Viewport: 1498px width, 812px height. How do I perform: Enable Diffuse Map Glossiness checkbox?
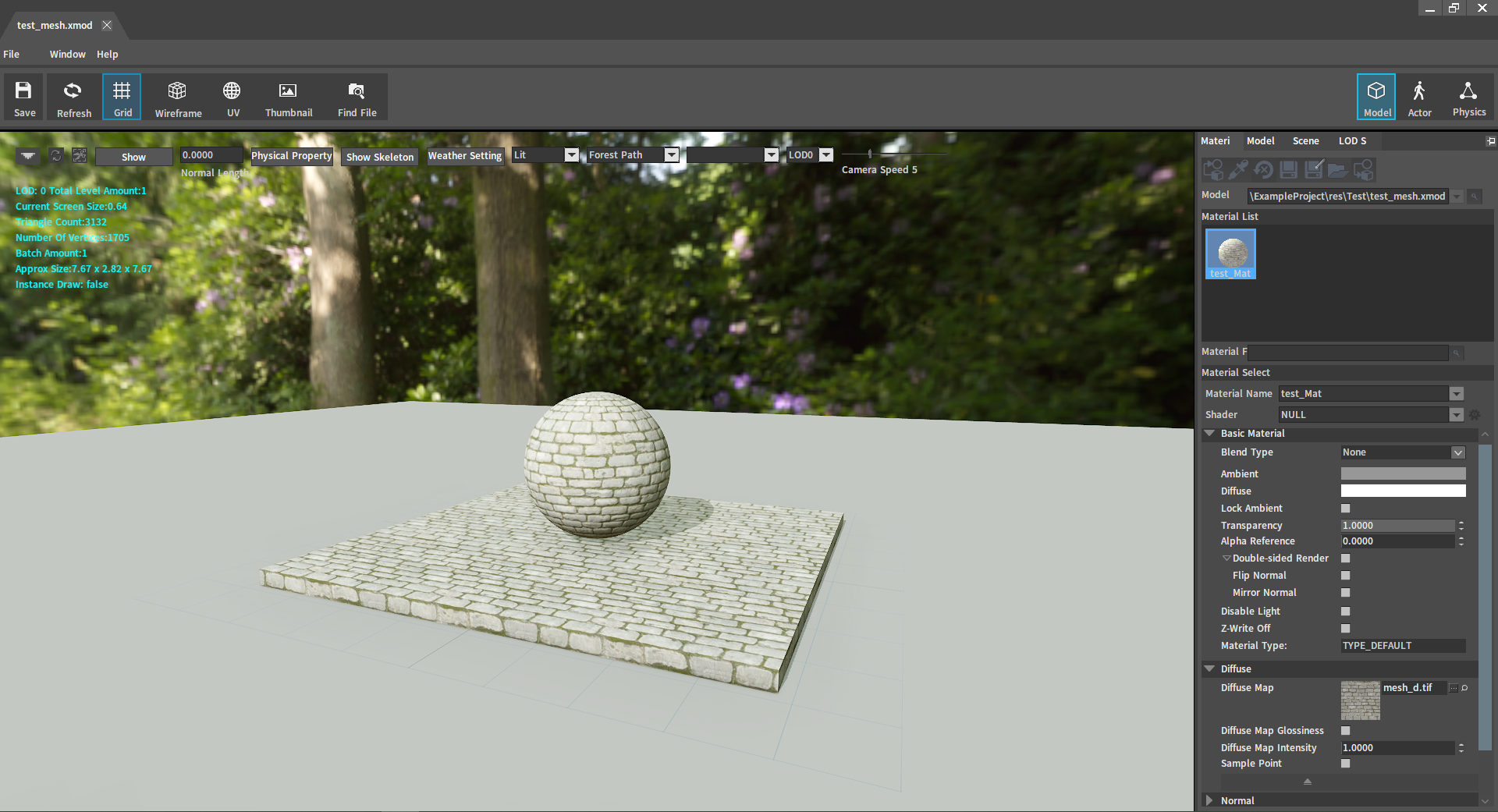(1345, 731)
